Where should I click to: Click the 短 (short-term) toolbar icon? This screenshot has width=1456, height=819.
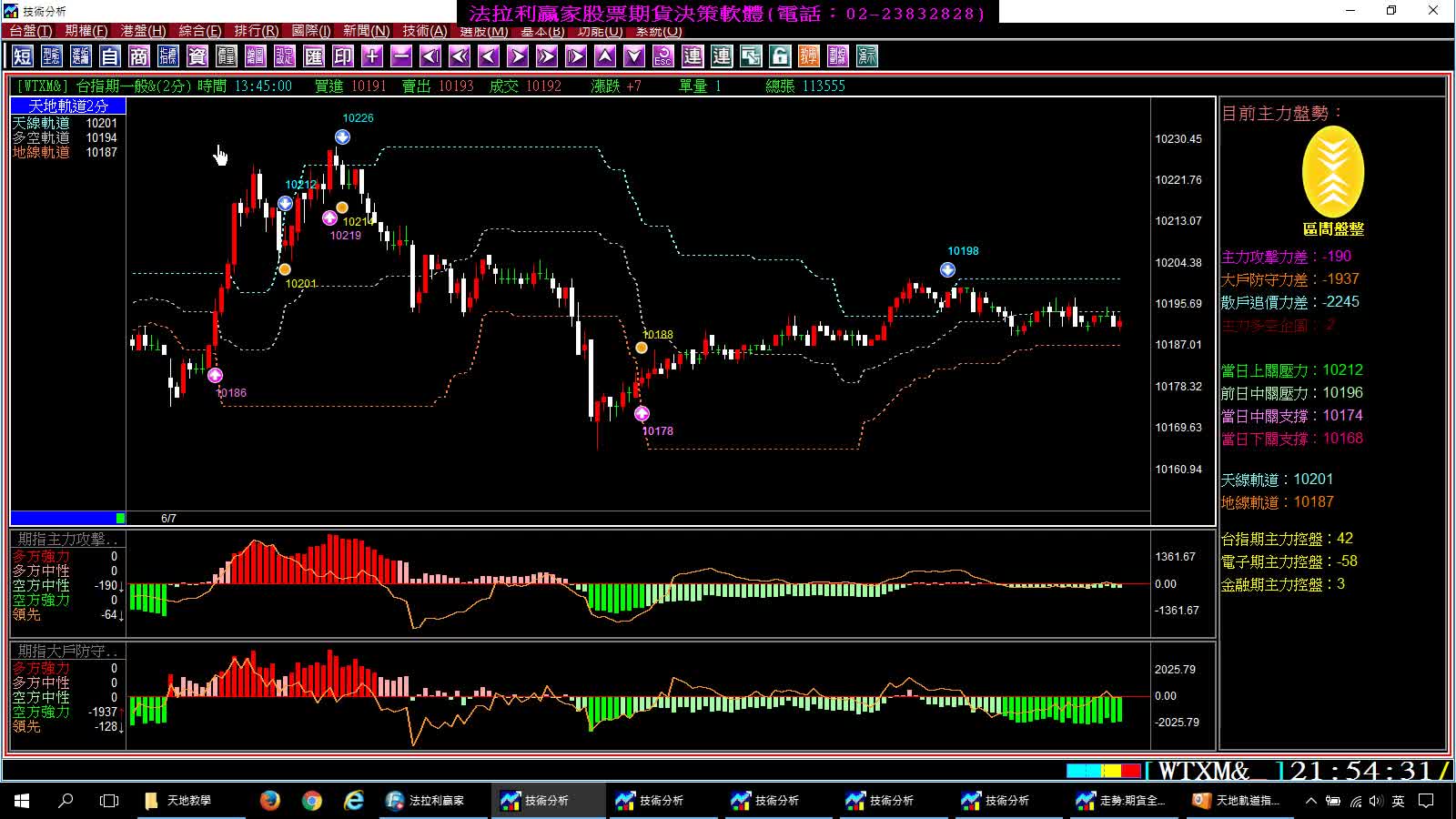(23, 56)
